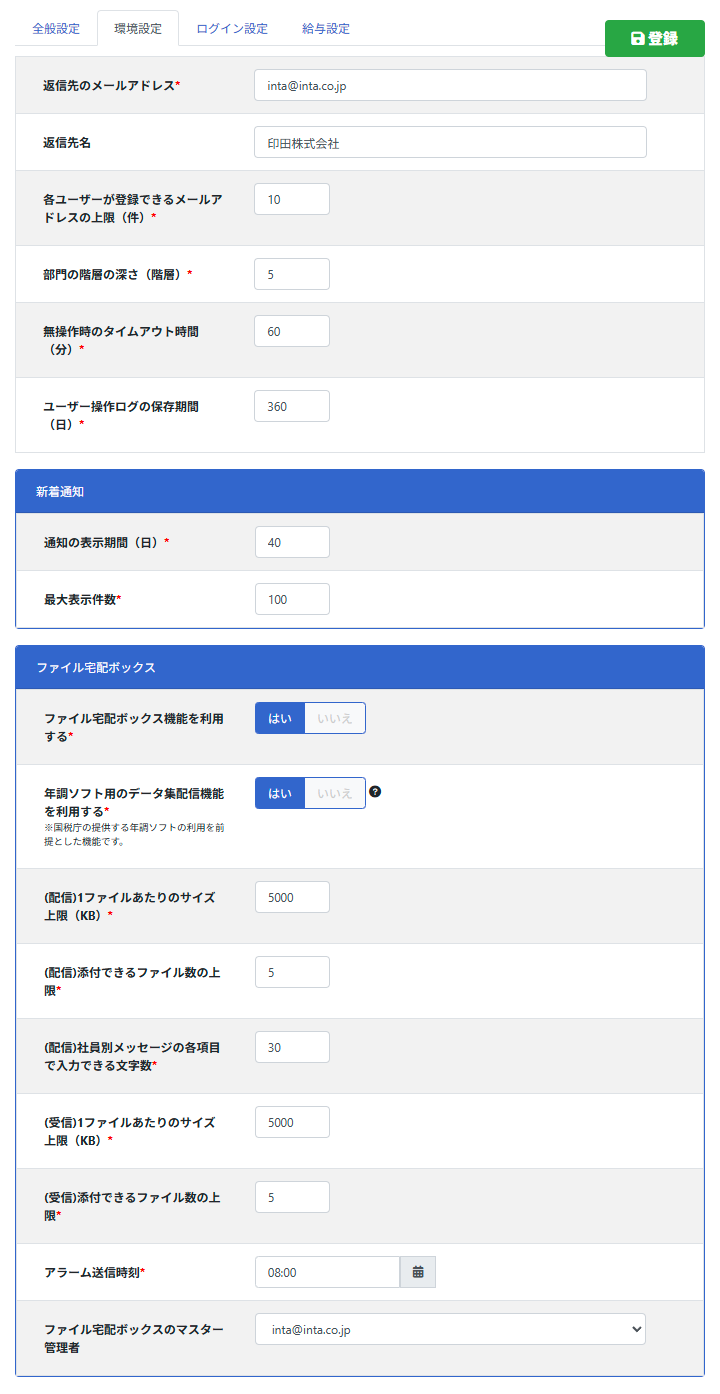The width and height of the screenshot is (720, 1394).
Task: Set 年調ソフト data distribution to はい
Action: pos(280,793)
